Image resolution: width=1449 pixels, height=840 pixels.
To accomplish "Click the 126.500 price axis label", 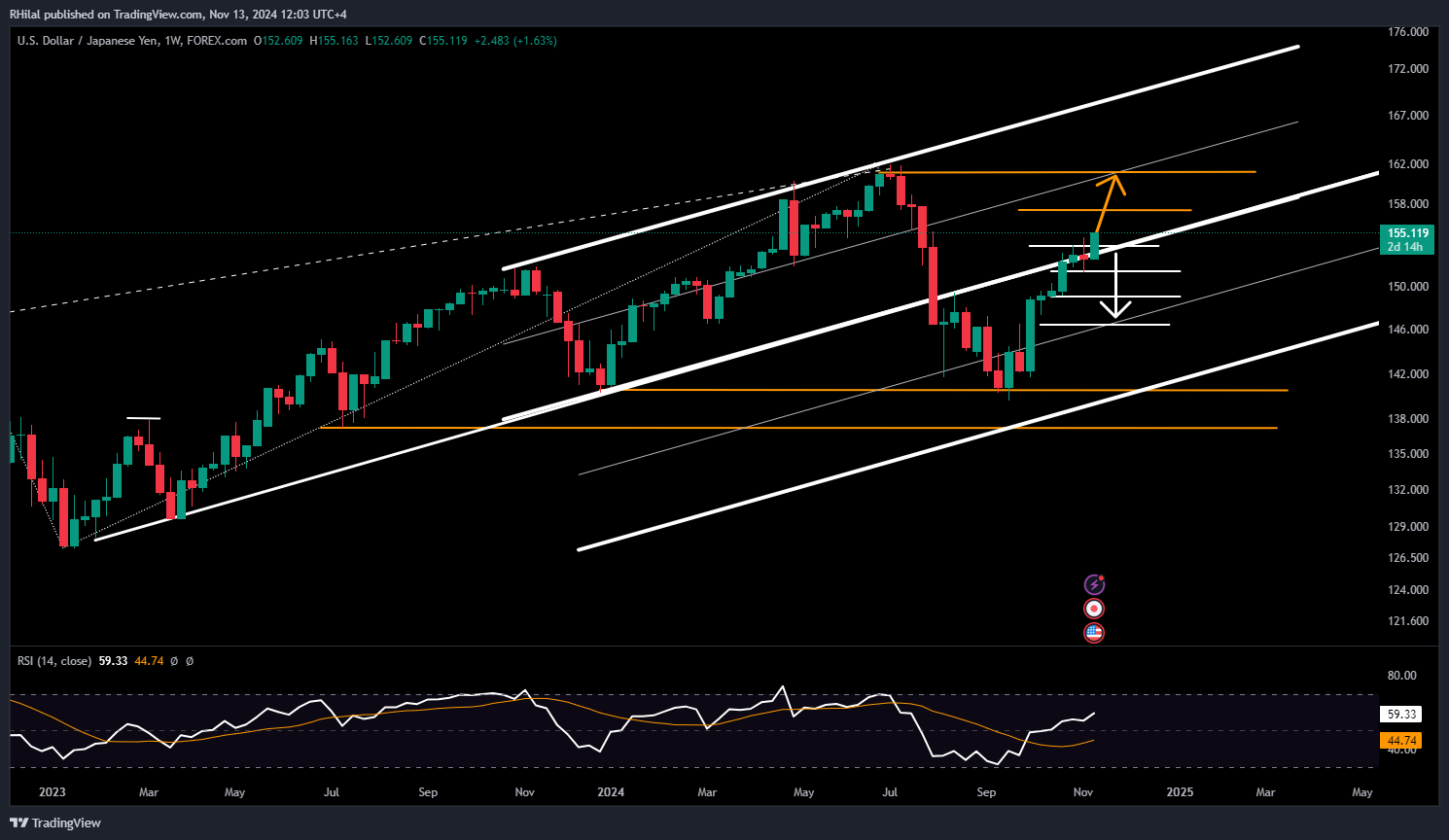I will point(1407,558).
